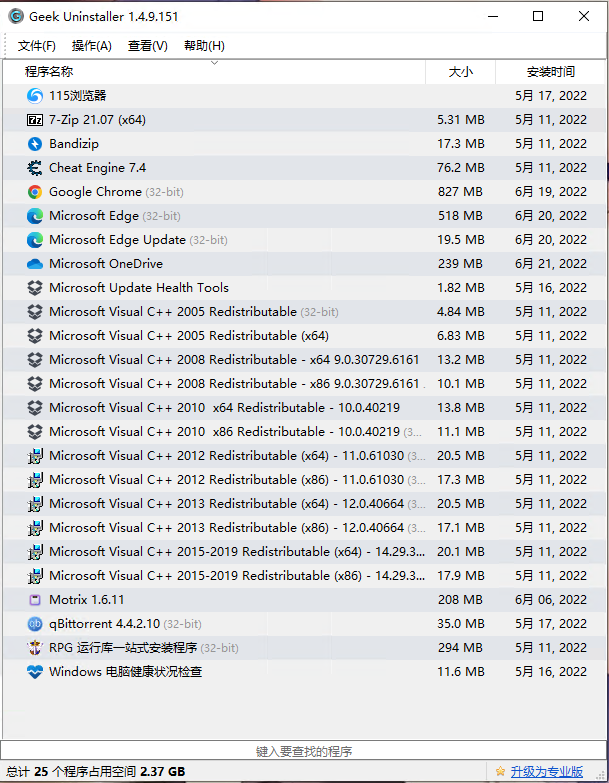
Task: Click icon of Visual C++ 2010 x86 Redistributable
Action: (35, 431)
